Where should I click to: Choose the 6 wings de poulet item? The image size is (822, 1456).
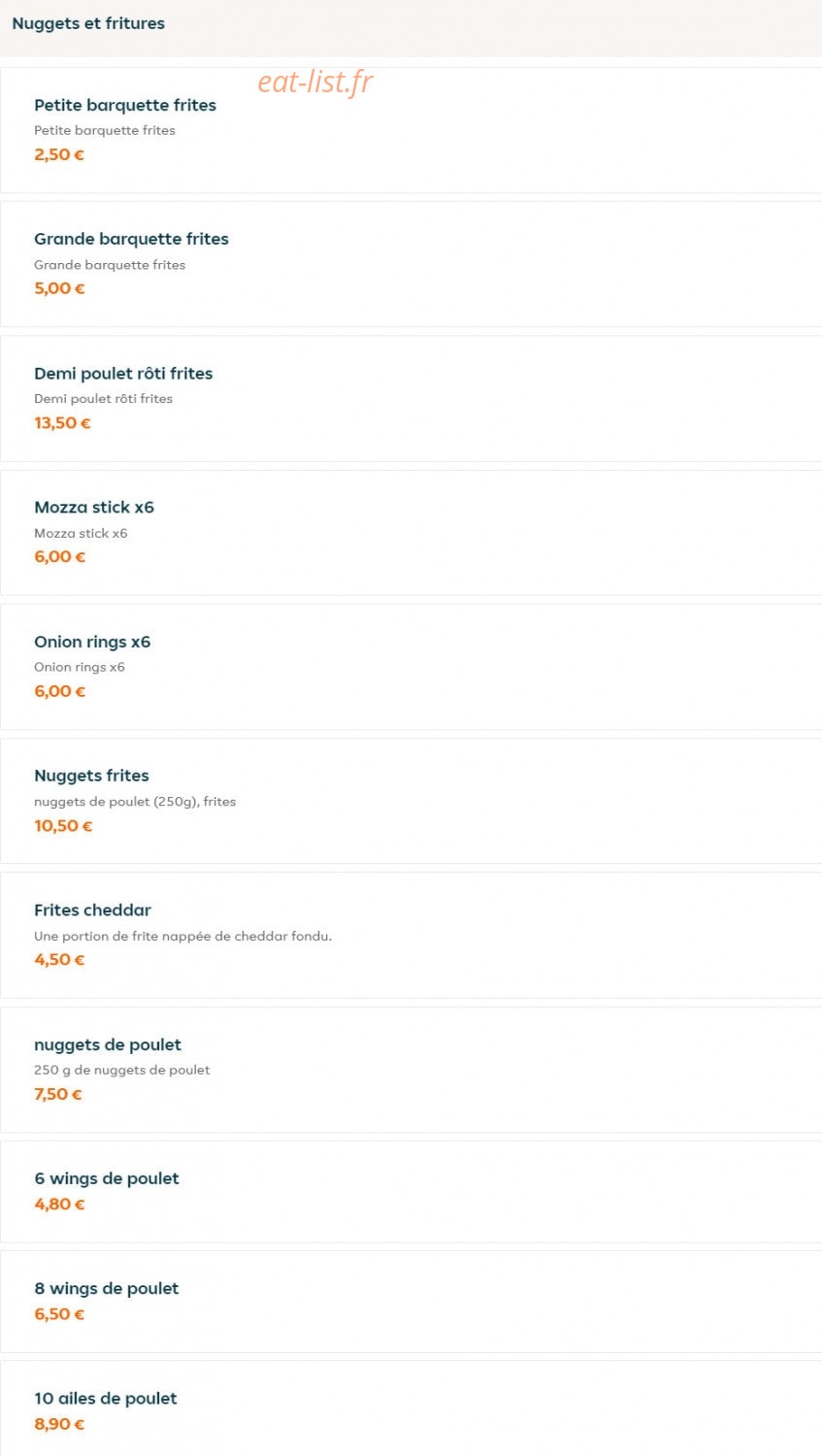pyautogui.click(x=411, y=1192)
